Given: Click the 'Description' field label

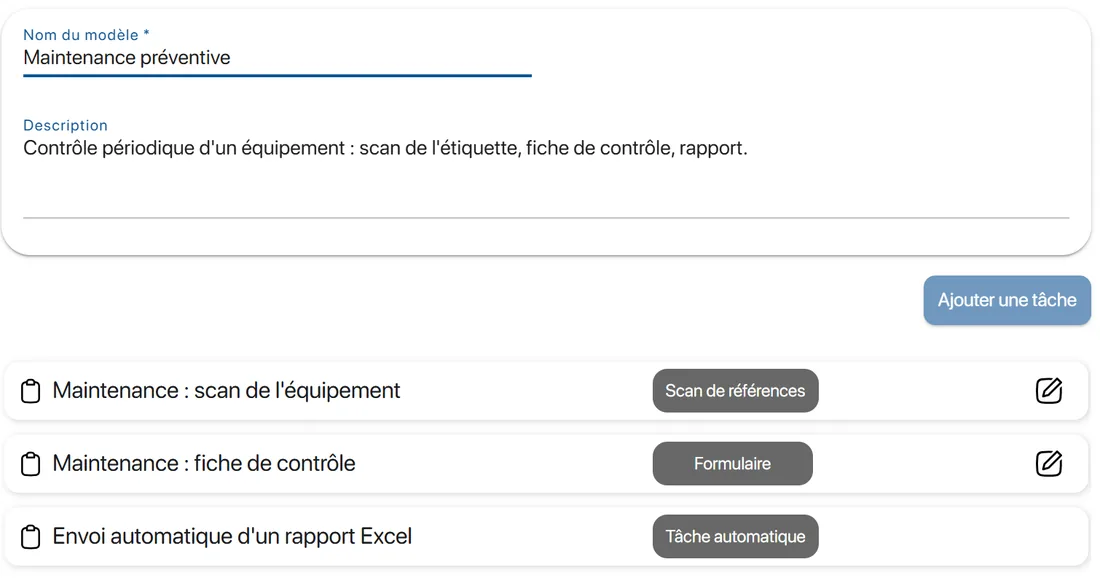Looking at the screenshot, I should tap(65, 126).
